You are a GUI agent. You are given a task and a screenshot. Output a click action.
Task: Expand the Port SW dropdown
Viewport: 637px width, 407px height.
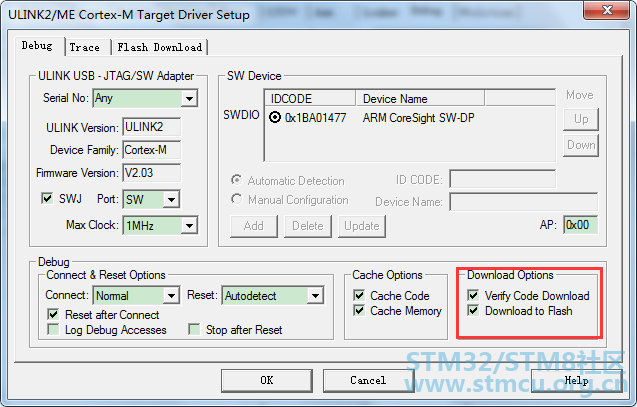pos(171,199)
